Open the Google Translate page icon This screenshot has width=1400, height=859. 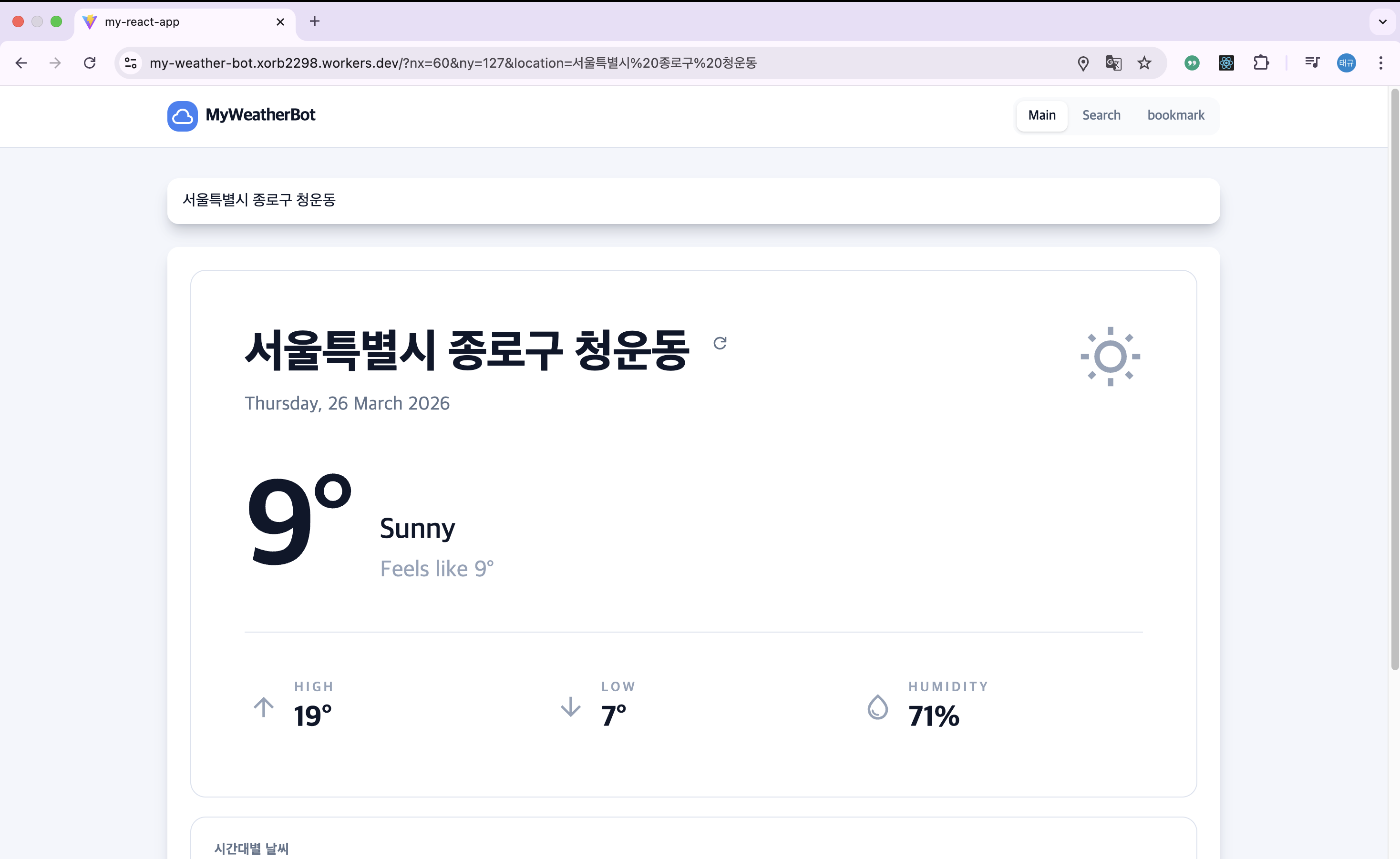click(1113, 63)
